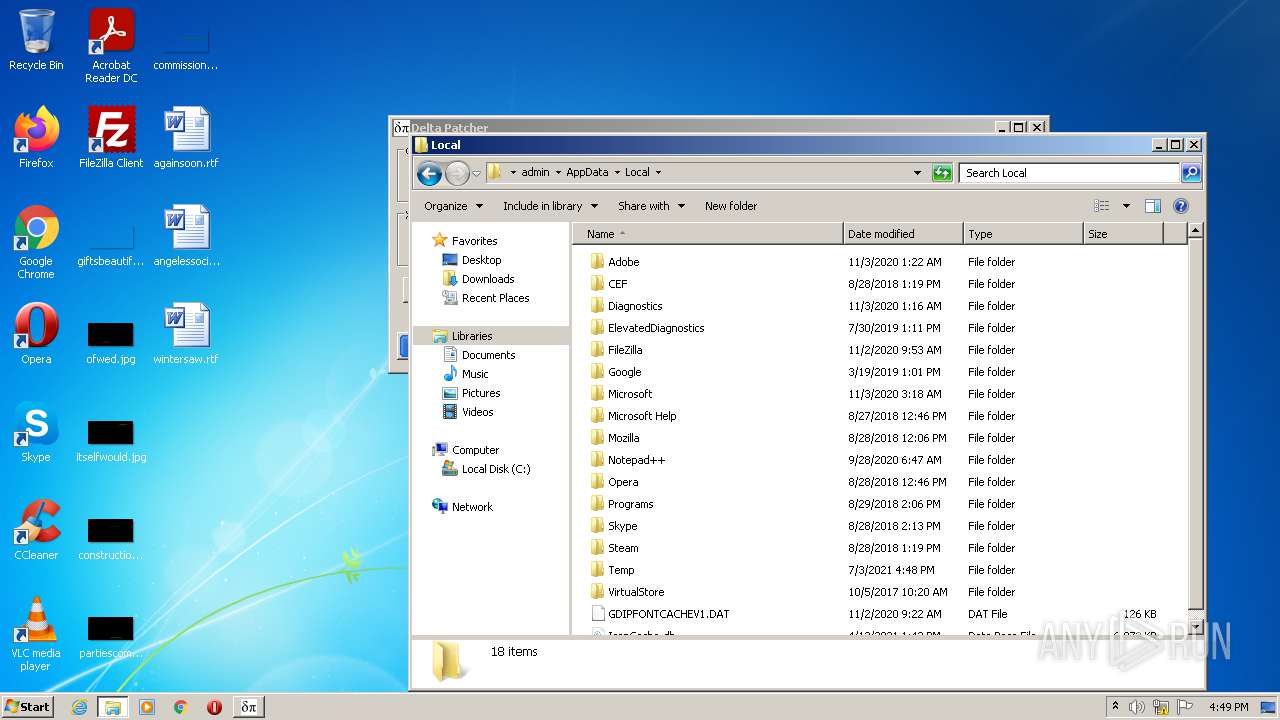Sort by the Type column header
Image resolution: width=1280 pixels, height=720 pixels.
coord(1023,234)
